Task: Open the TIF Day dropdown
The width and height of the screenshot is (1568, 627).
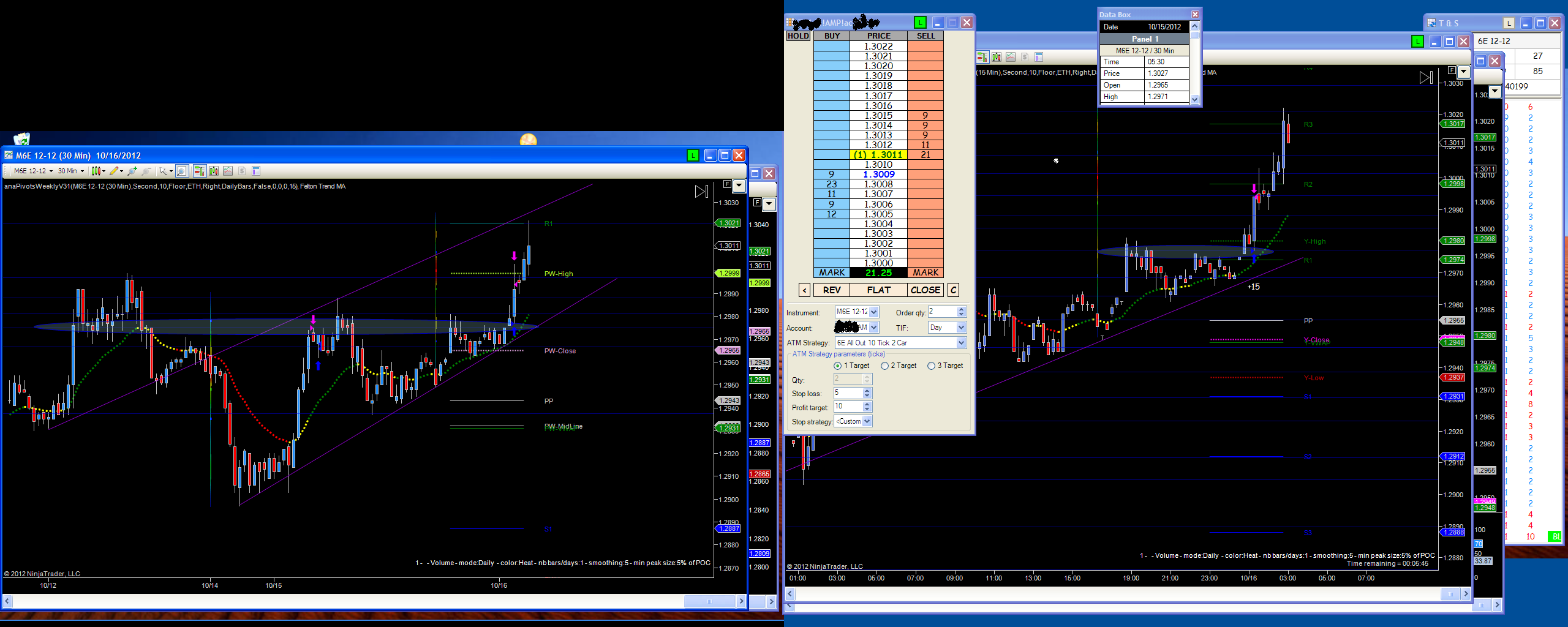Action: 961,328
